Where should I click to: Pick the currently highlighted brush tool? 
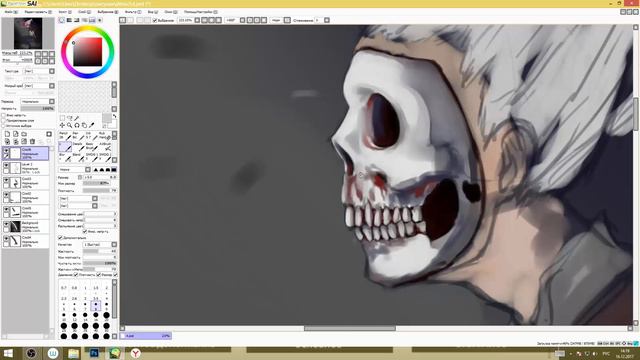65,147
